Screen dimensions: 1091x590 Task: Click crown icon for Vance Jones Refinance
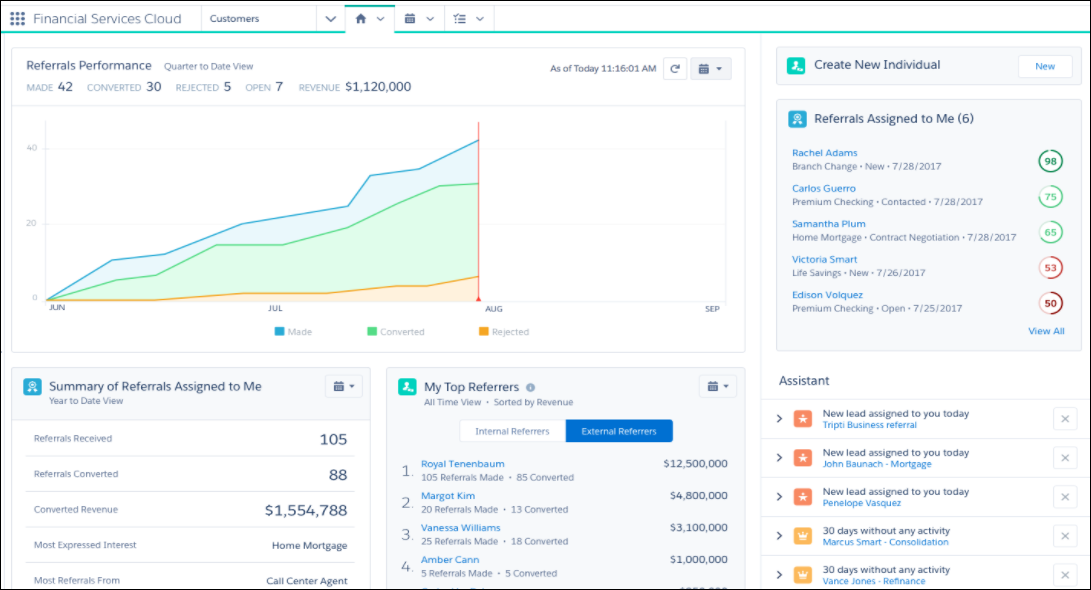click(x=803, y=575)
